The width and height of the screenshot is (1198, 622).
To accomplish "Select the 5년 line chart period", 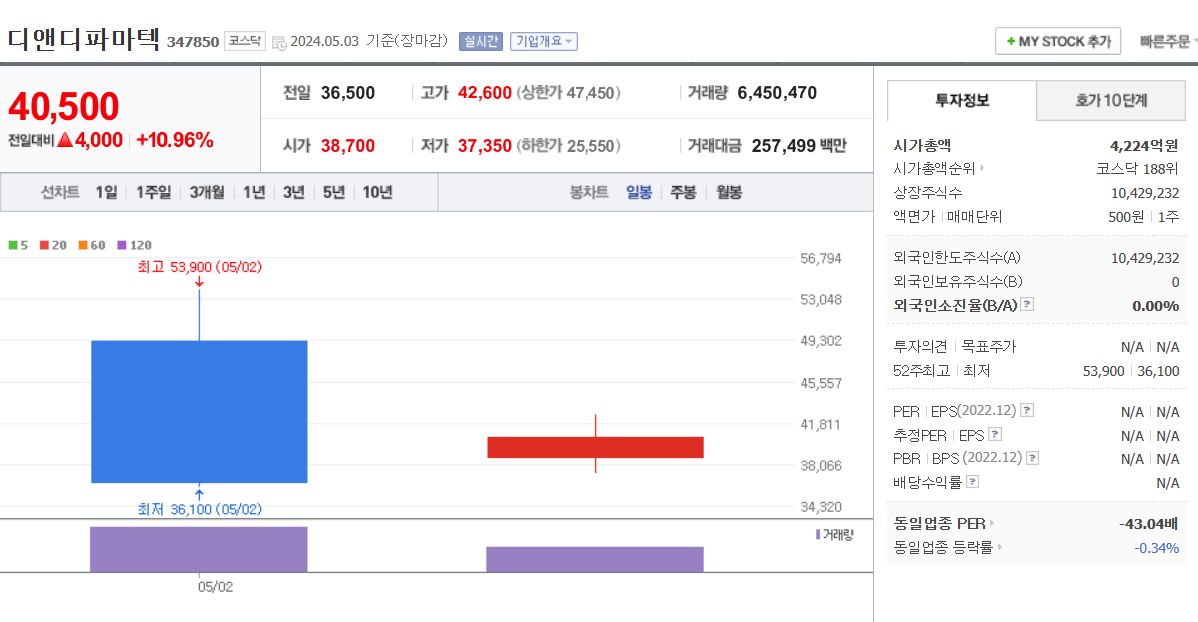I will (x=334, y=193).
